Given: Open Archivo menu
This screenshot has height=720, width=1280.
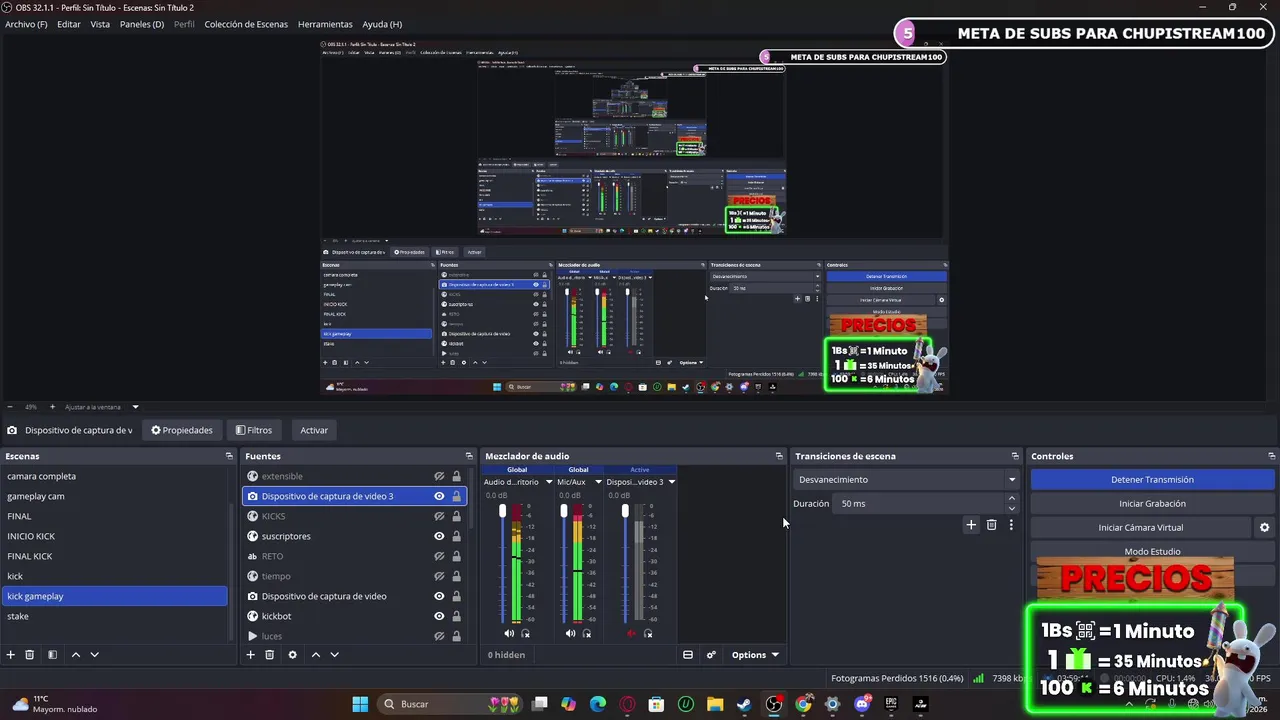Looking at the screenshot, I should coord(26,24).
